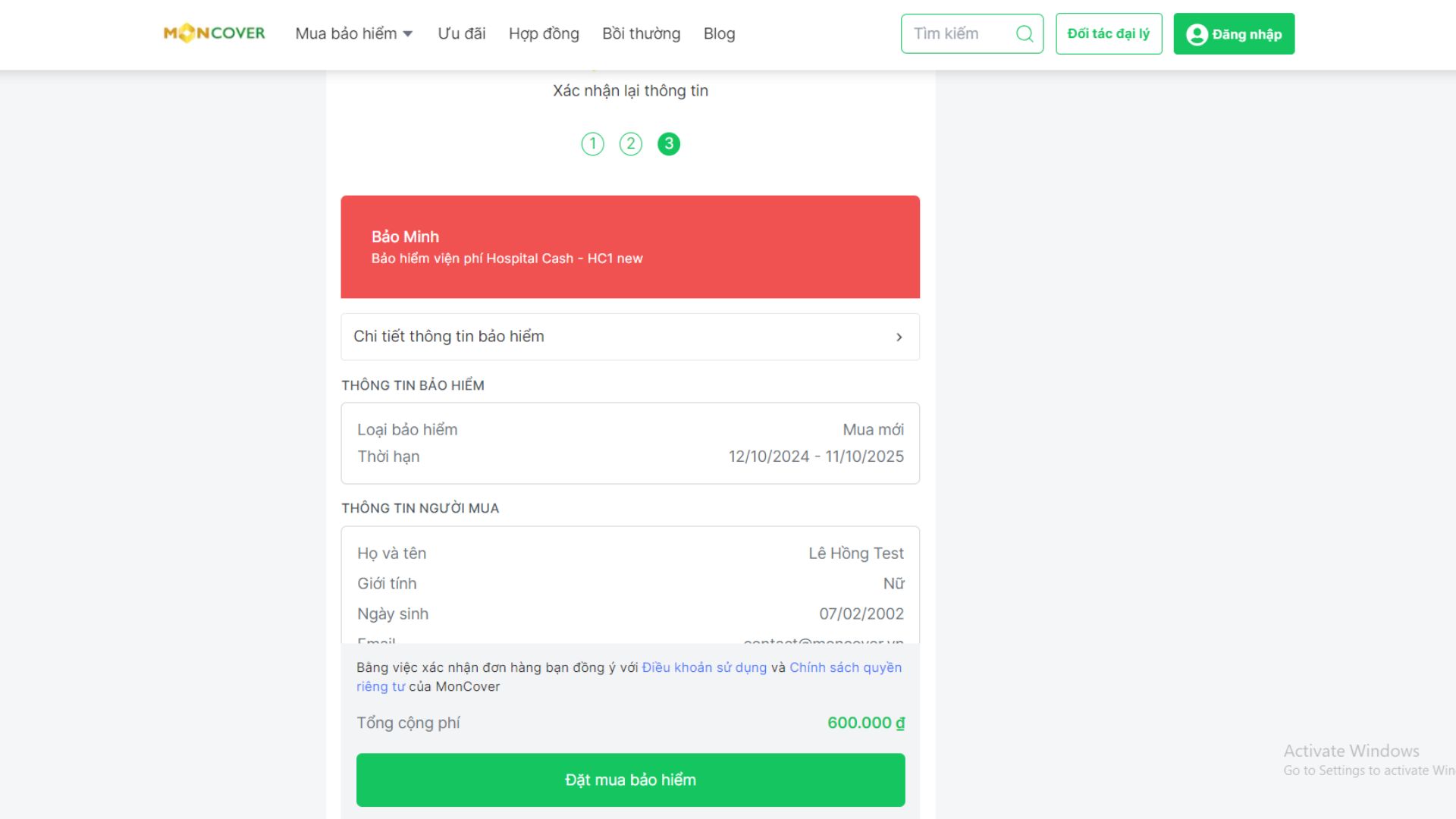Click the 'Ngày sinh' label

[393, 613]
